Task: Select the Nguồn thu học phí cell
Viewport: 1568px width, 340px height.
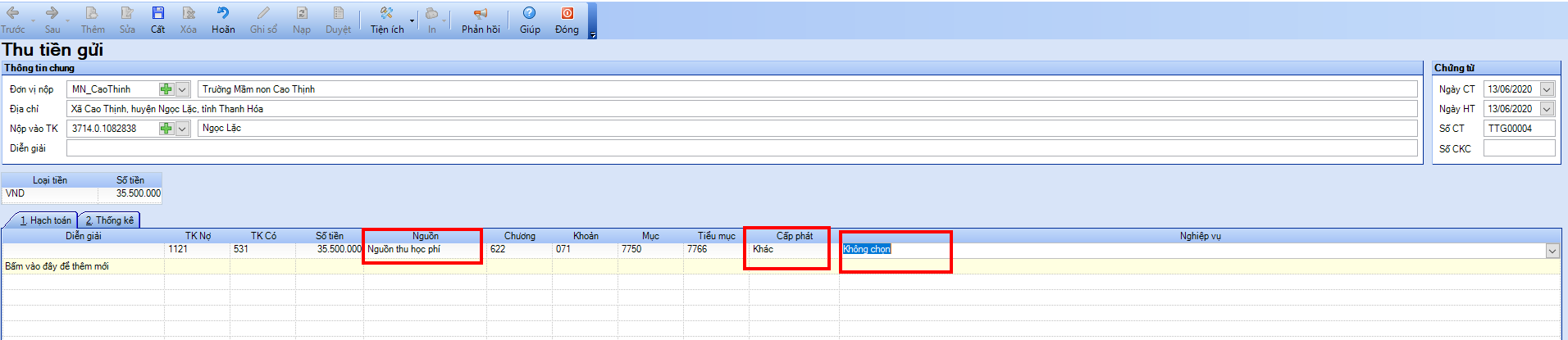Action: coord(423,249)
